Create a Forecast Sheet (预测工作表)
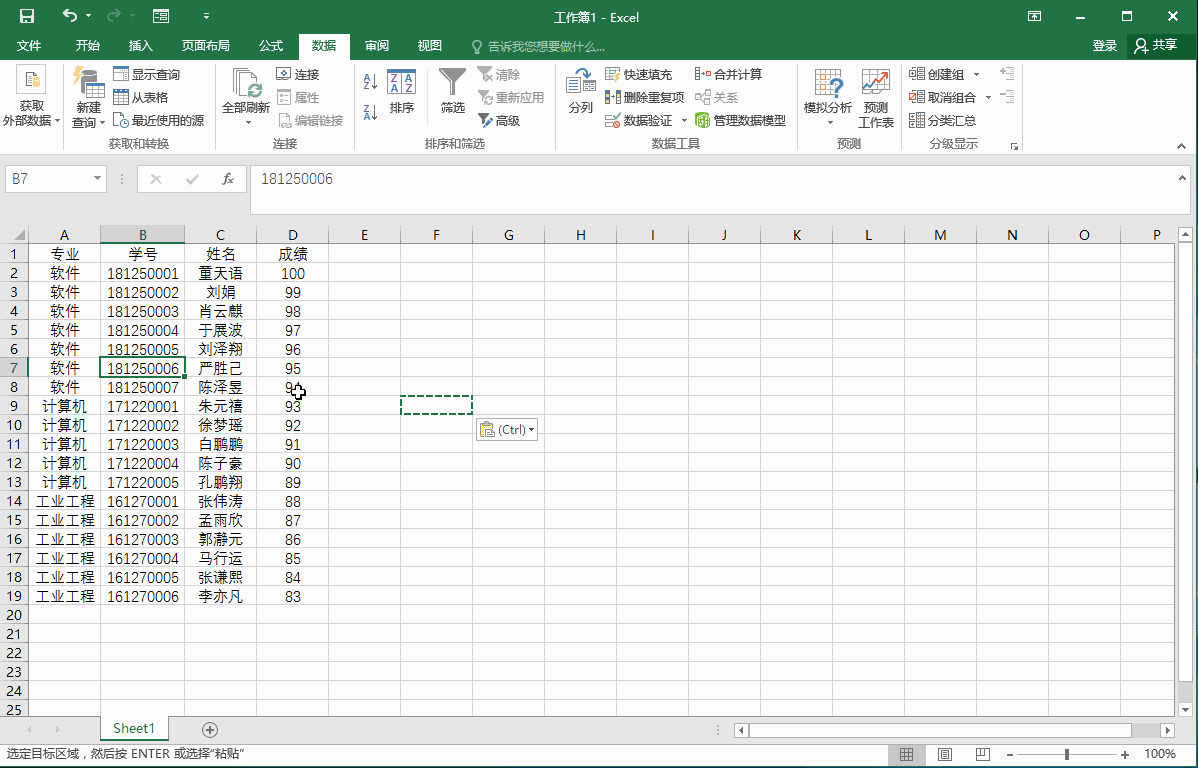 tap(876, 99)
